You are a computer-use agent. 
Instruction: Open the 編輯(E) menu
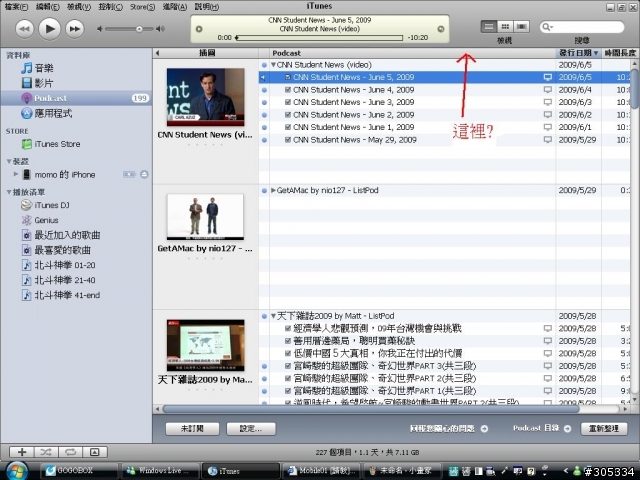point(47,7)
